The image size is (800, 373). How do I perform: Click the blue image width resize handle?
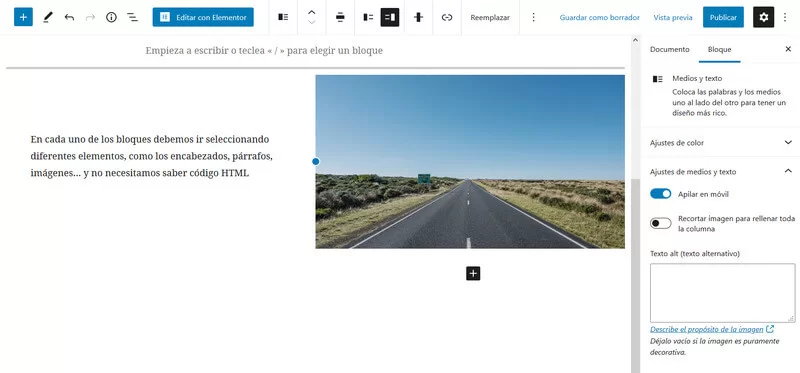tap(315, 161)
